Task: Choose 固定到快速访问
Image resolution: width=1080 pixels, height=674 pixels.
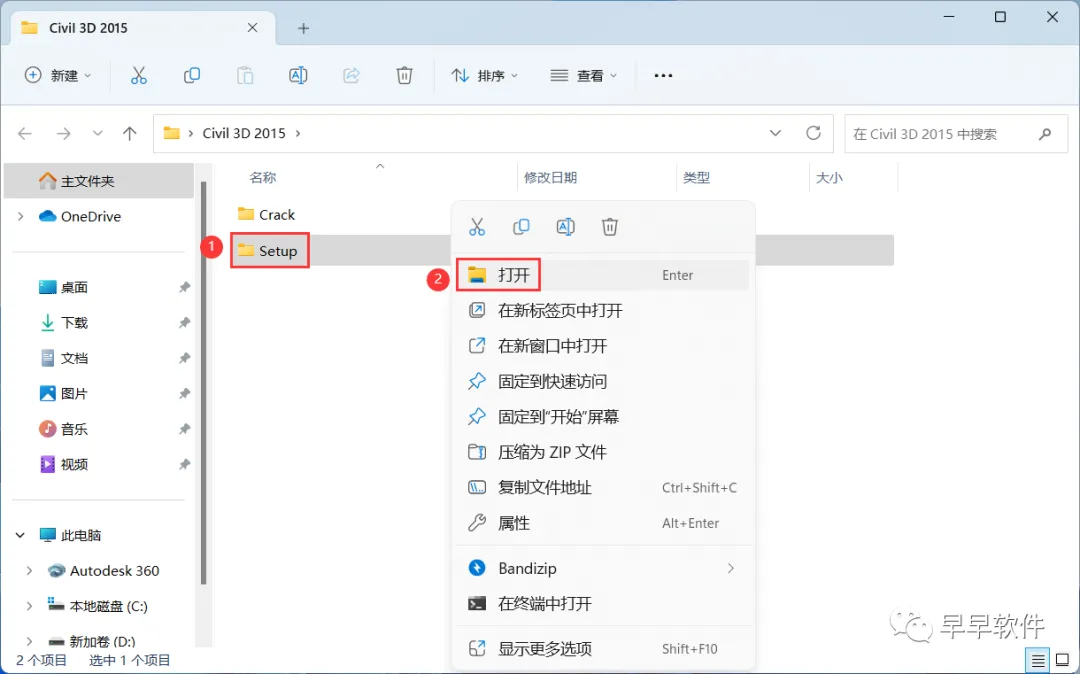Action: point(603,381)
